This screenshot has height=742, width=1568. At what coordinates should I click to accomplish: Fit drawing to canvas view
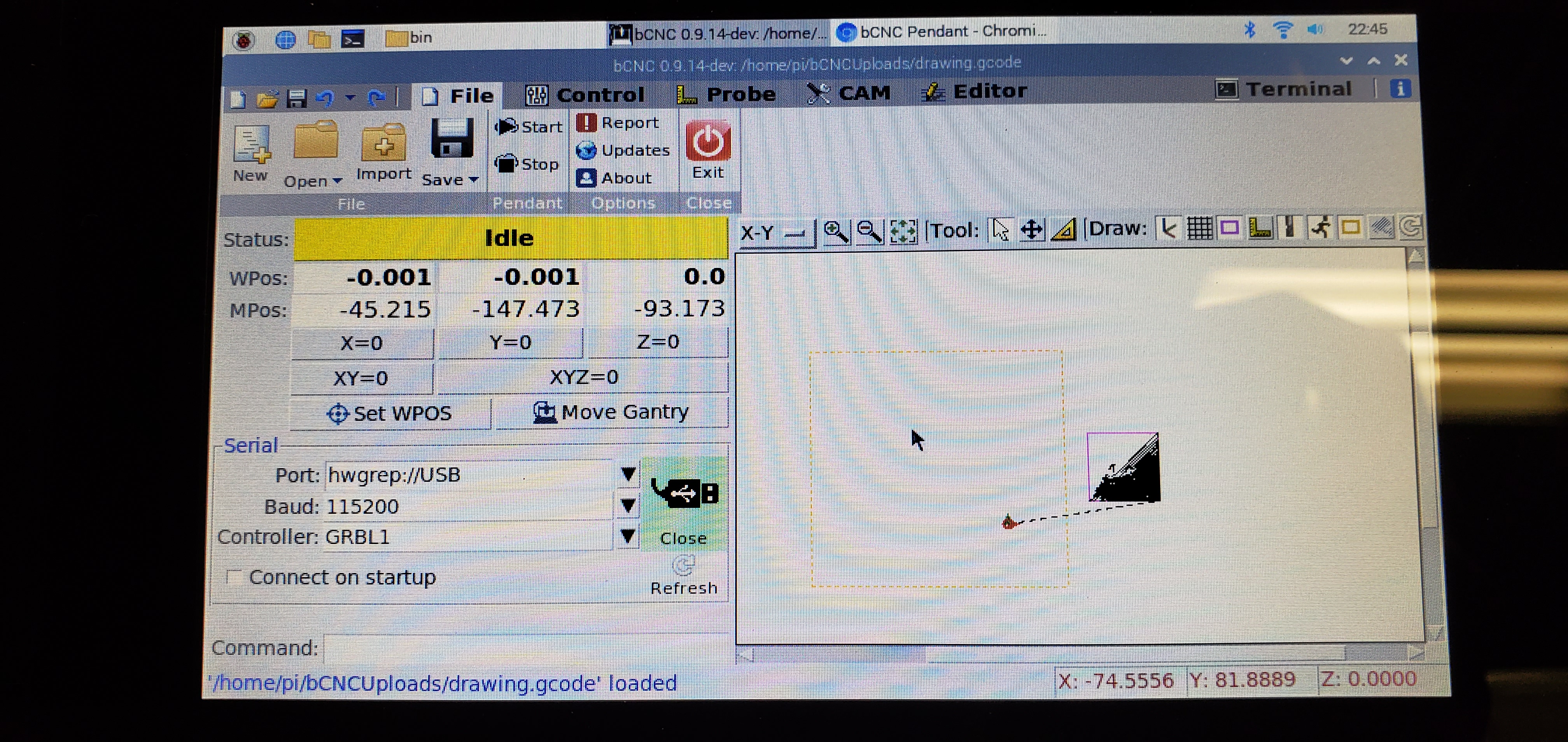coord(903,231)
